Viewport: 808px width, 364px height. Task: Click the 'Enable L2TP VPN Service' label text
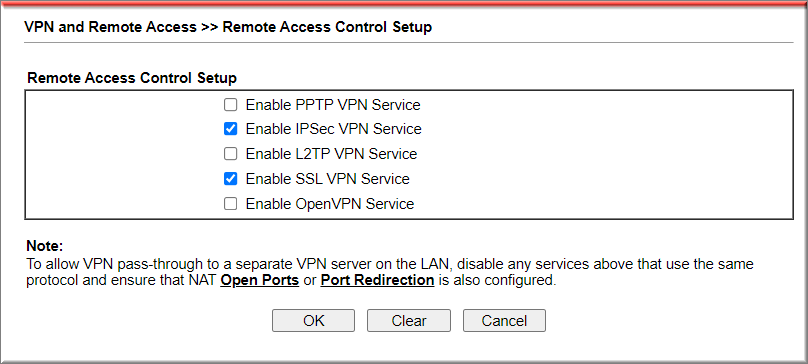[331, 154]
